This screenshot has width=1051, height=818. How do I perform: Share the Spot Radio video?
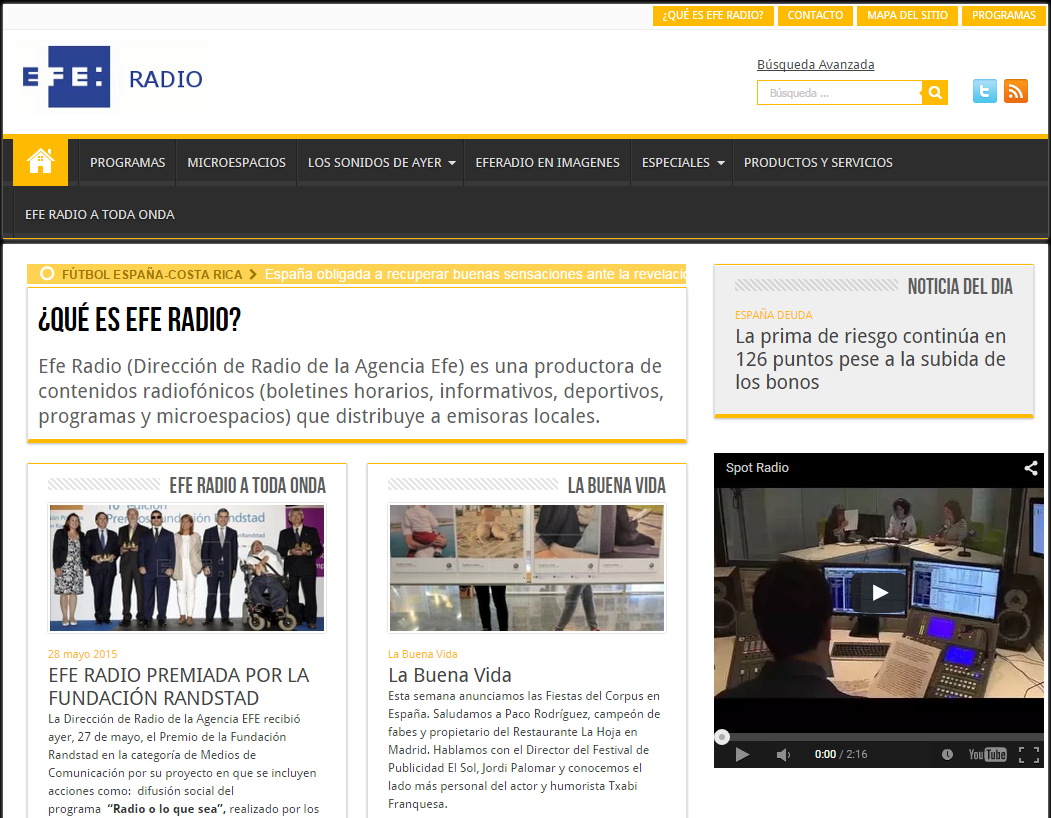tap(1031, 468)
